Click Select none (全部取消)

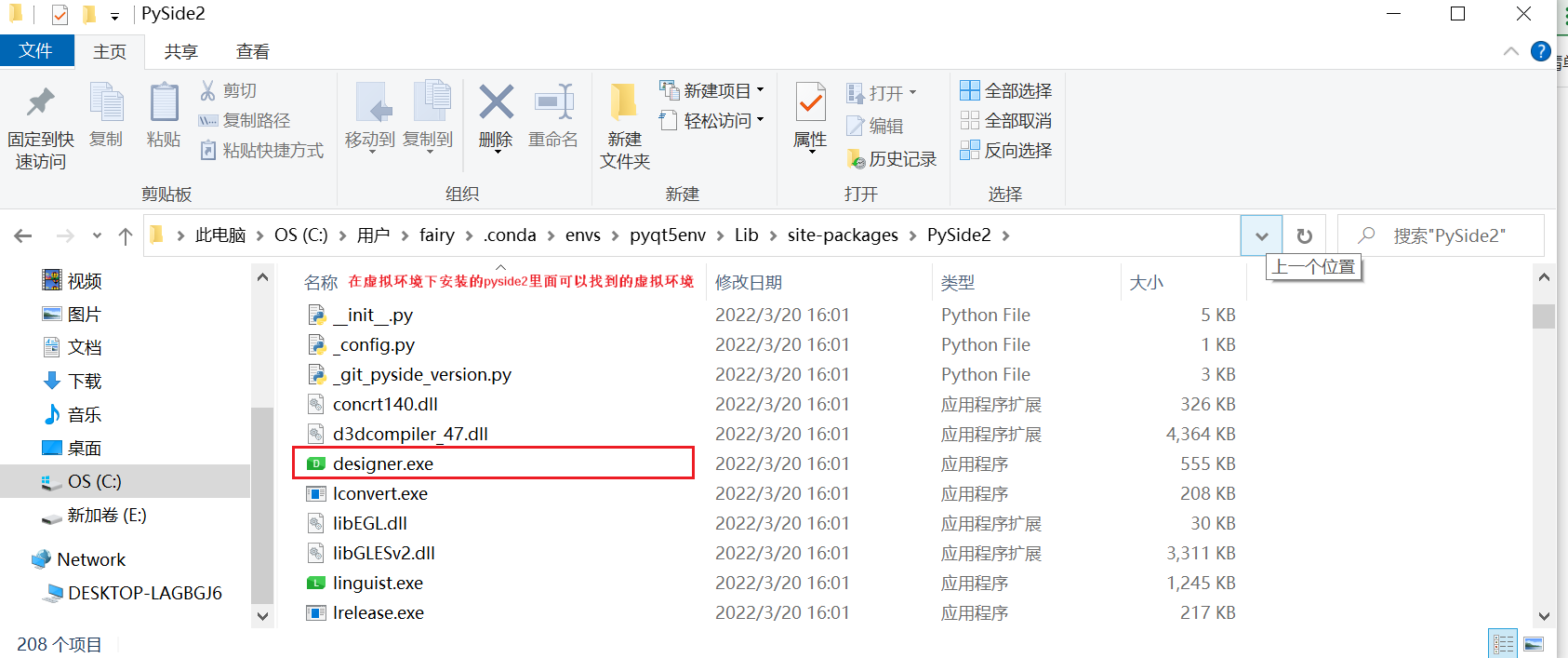[x=1006, y=120]
